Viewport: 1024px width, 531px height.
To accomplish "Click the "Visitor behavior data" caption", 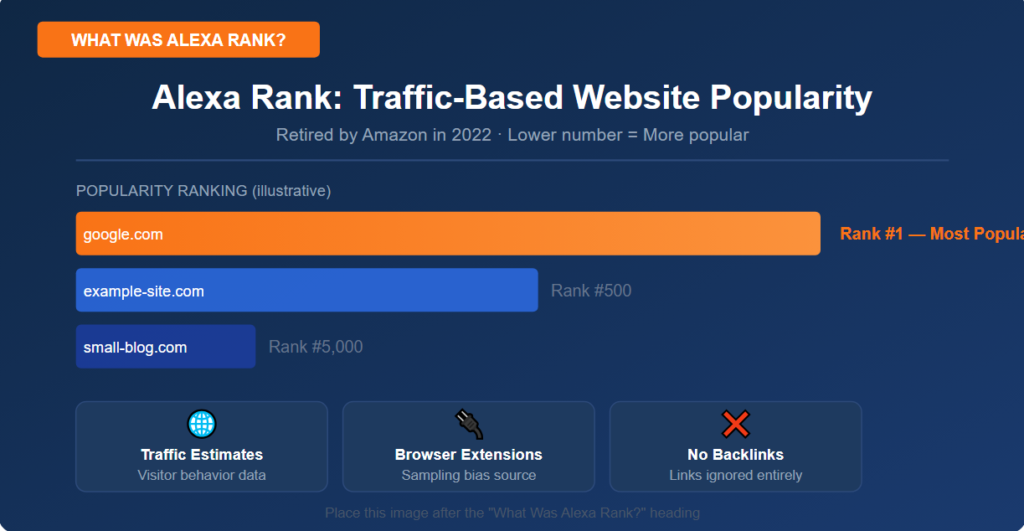I will (202, 475).
